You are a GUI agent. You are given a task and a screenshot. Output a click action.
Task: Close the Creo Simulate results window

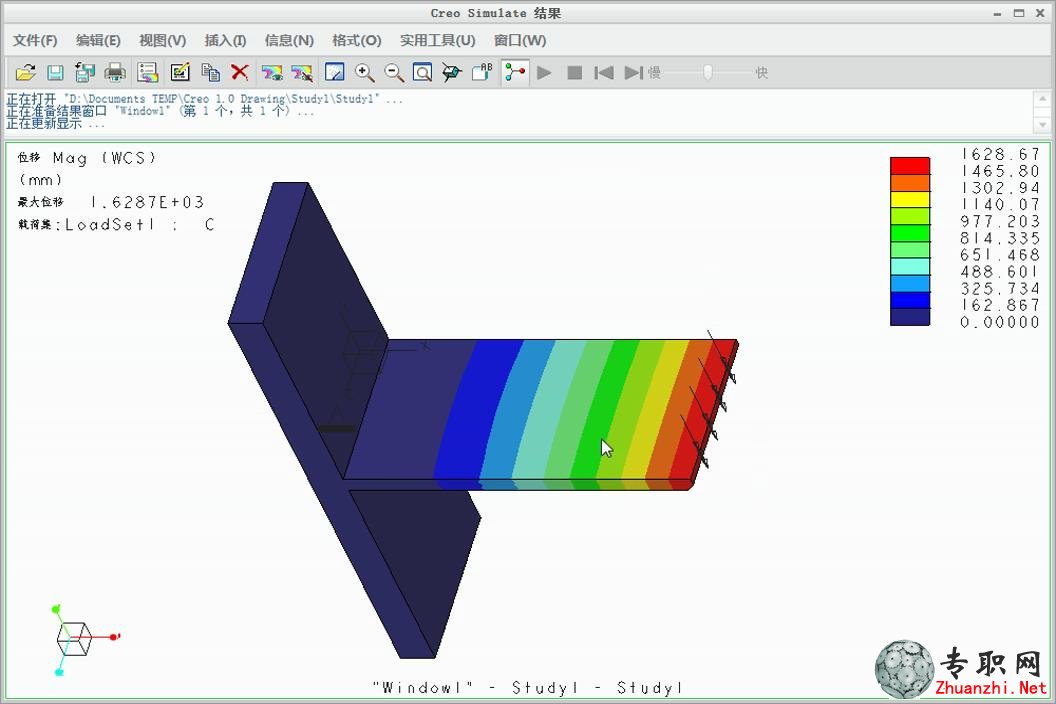point(1040,13)
